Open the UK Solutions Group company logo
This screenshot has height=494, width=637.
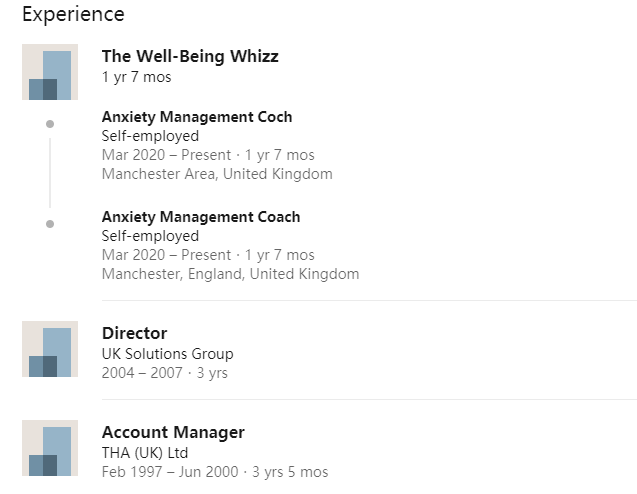click(x=50, y=349)
